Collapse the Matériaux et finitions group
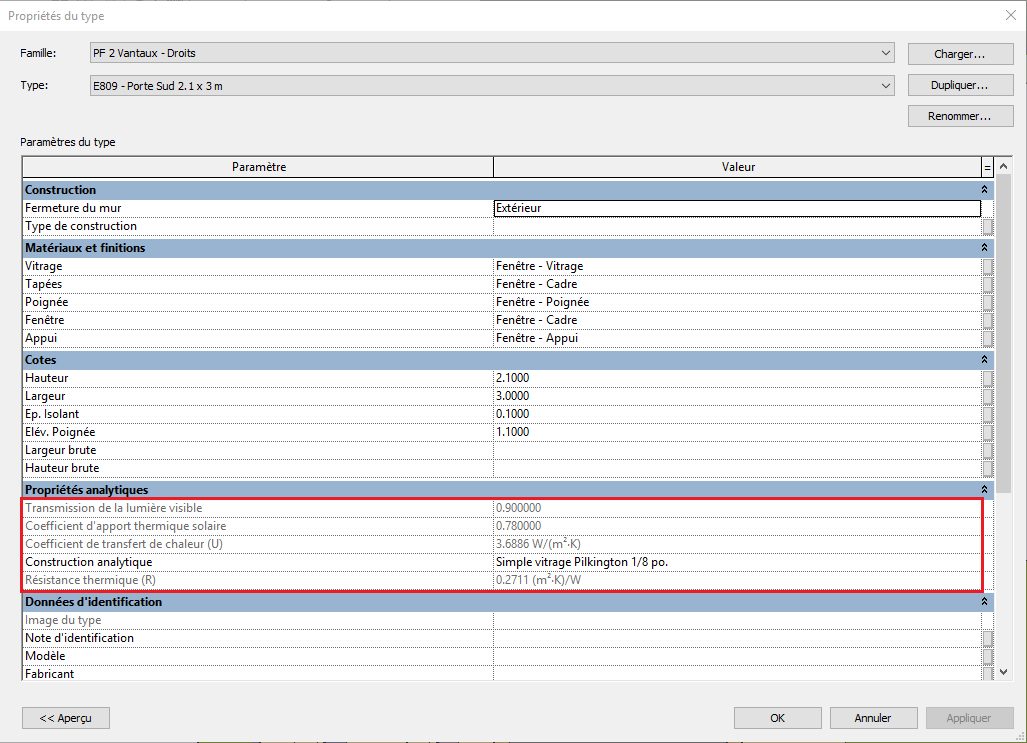Image resolution: width=1027 pixels, height=743 pixels. [984, 248]
